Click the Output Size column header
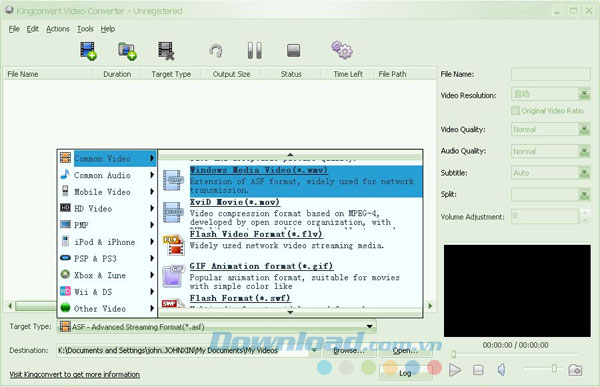 231,74
